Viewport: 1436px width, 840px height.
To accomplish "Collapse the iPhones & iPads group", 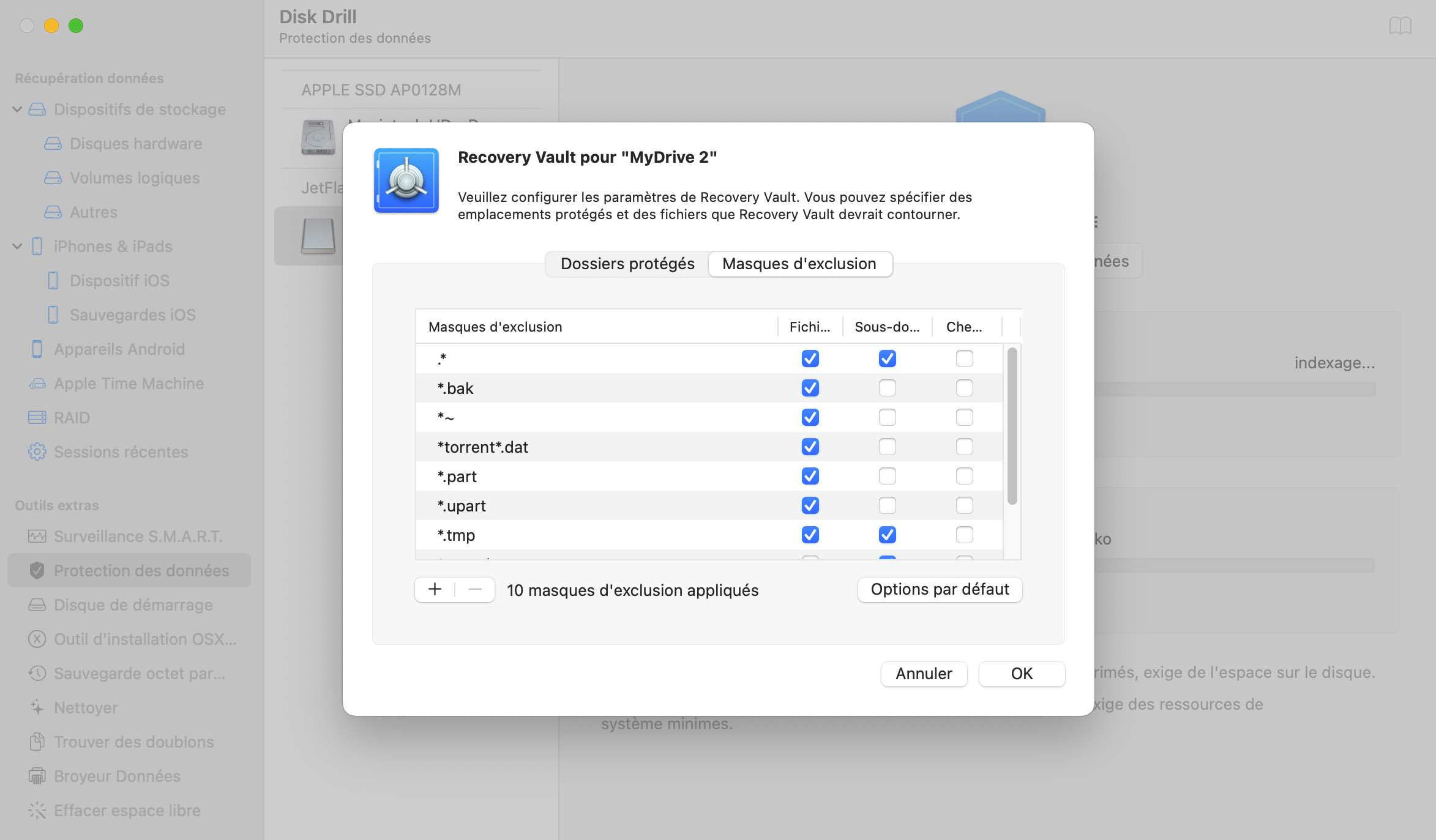I will click(x=17, y=247).
